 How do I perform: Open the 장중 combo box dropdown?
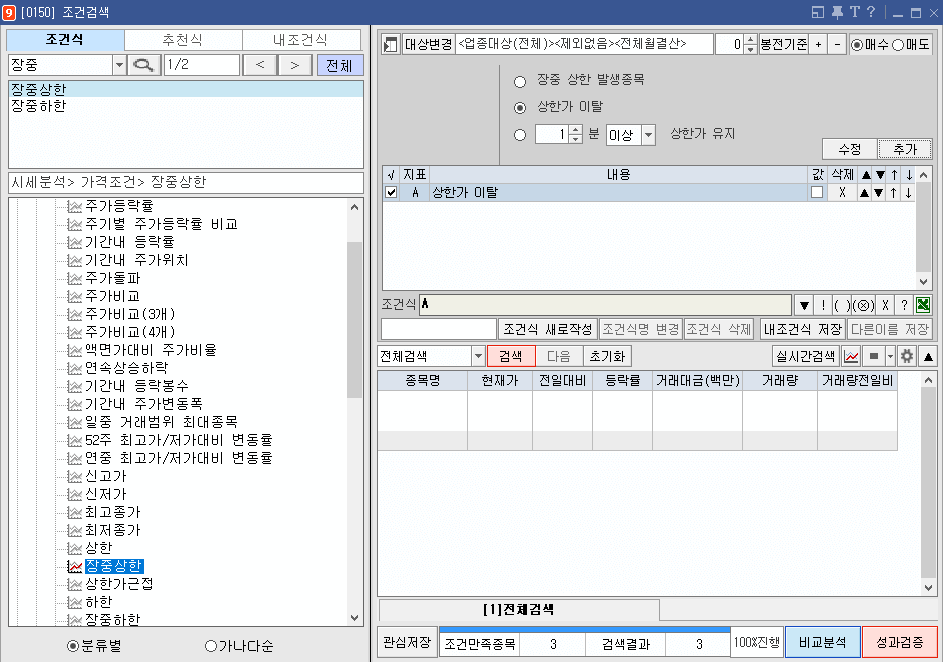119,64
